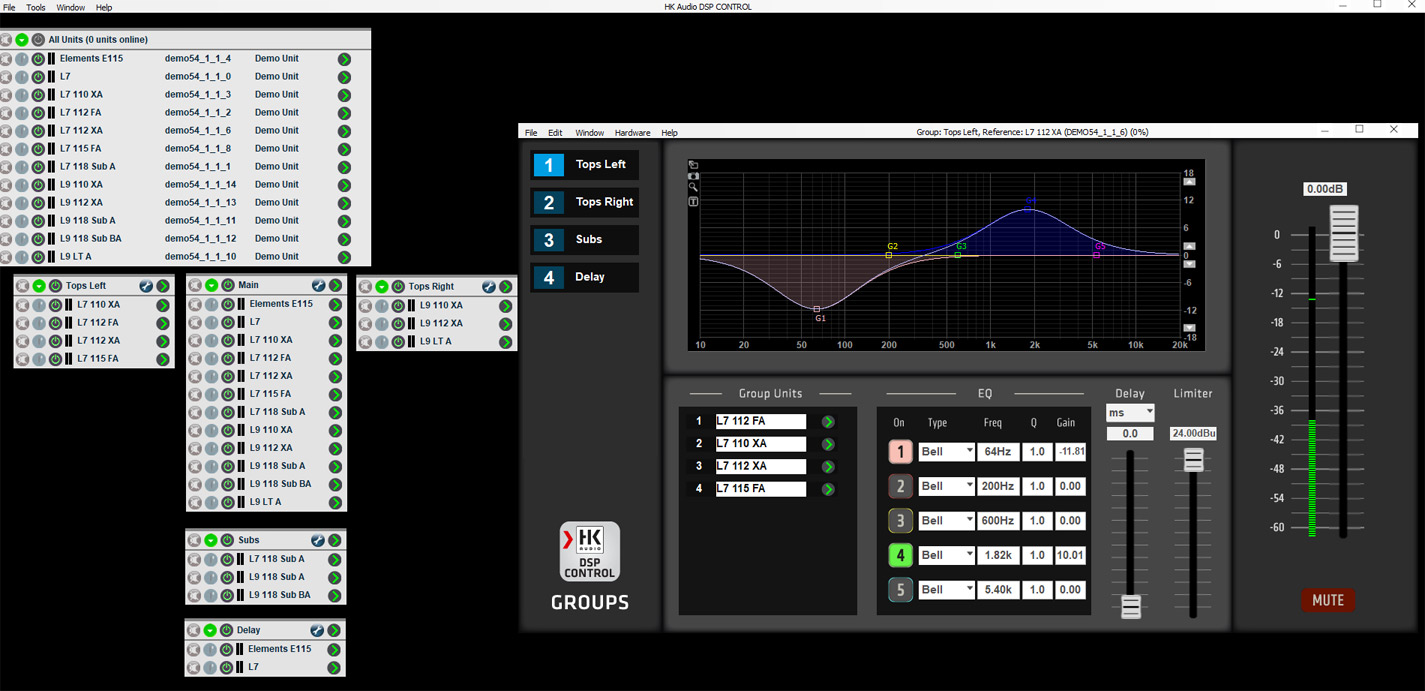
Task: Open the Tools menu in main window
Action: [x=36, y=8]
